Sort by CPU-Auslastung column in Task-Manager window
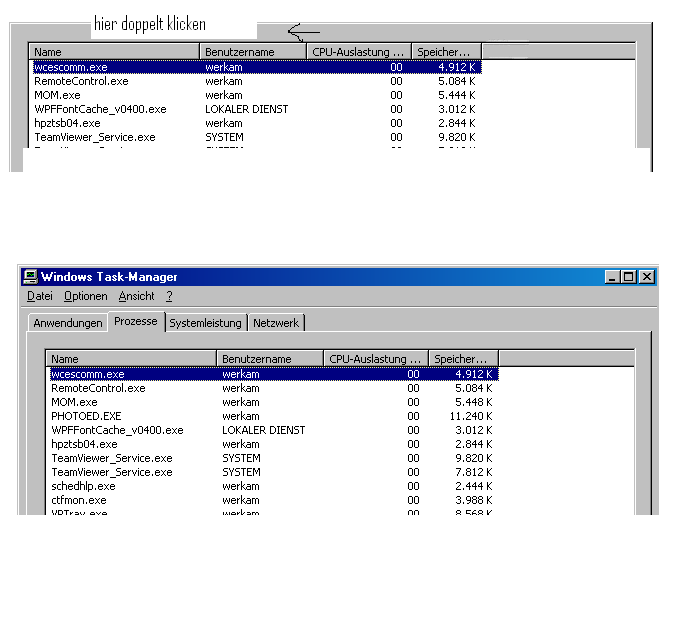The image size is (690, 630). click(x=376, y=359)
